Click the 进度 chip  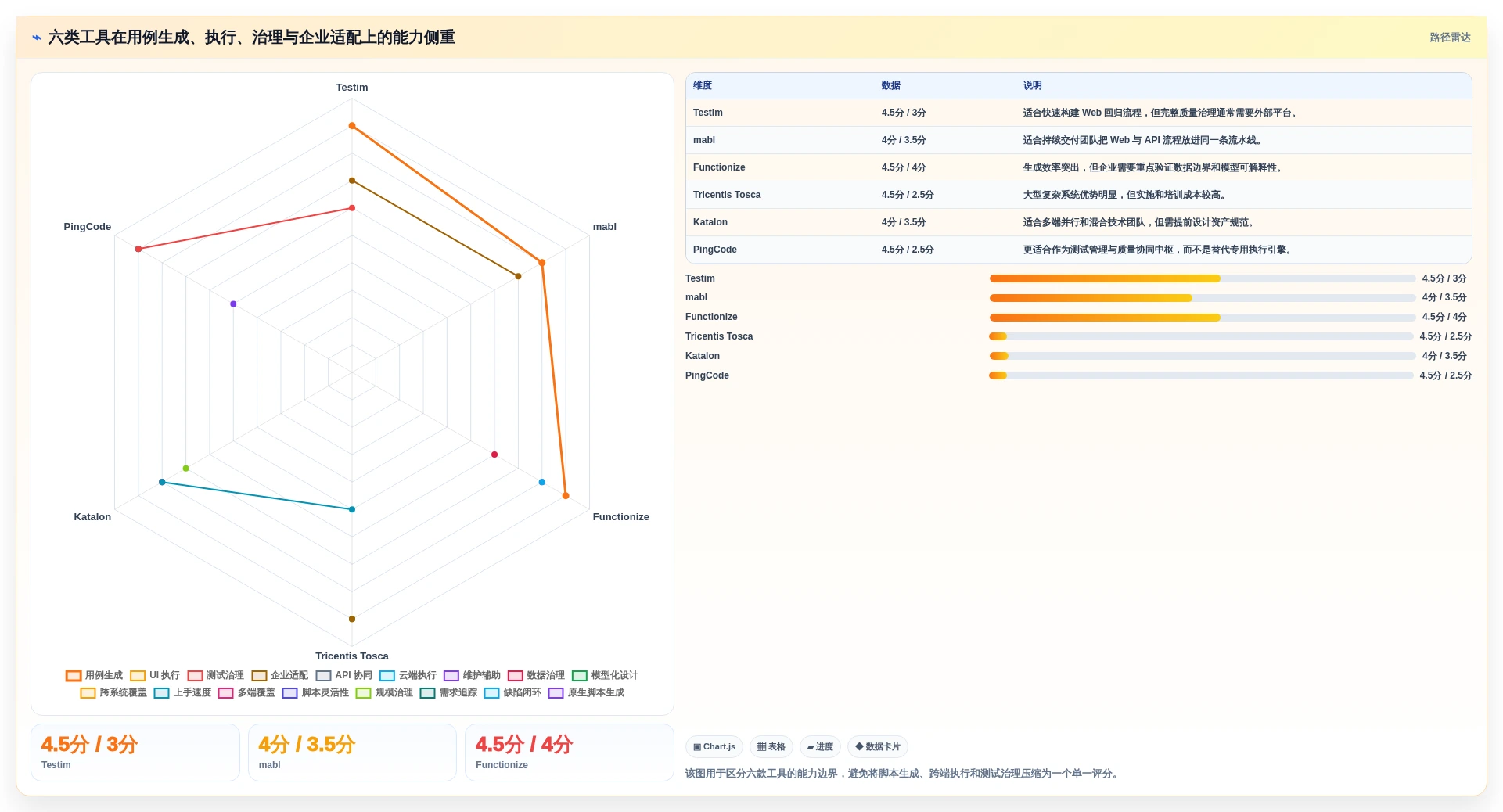point(820,747)
